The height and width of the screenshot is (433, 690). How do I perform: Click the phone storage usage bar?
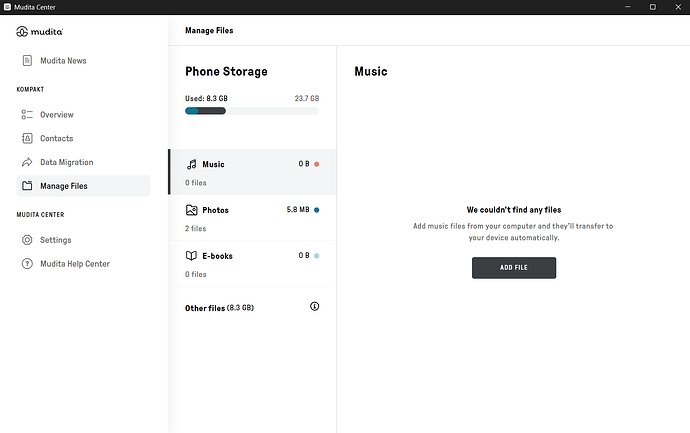click(252, 111)
